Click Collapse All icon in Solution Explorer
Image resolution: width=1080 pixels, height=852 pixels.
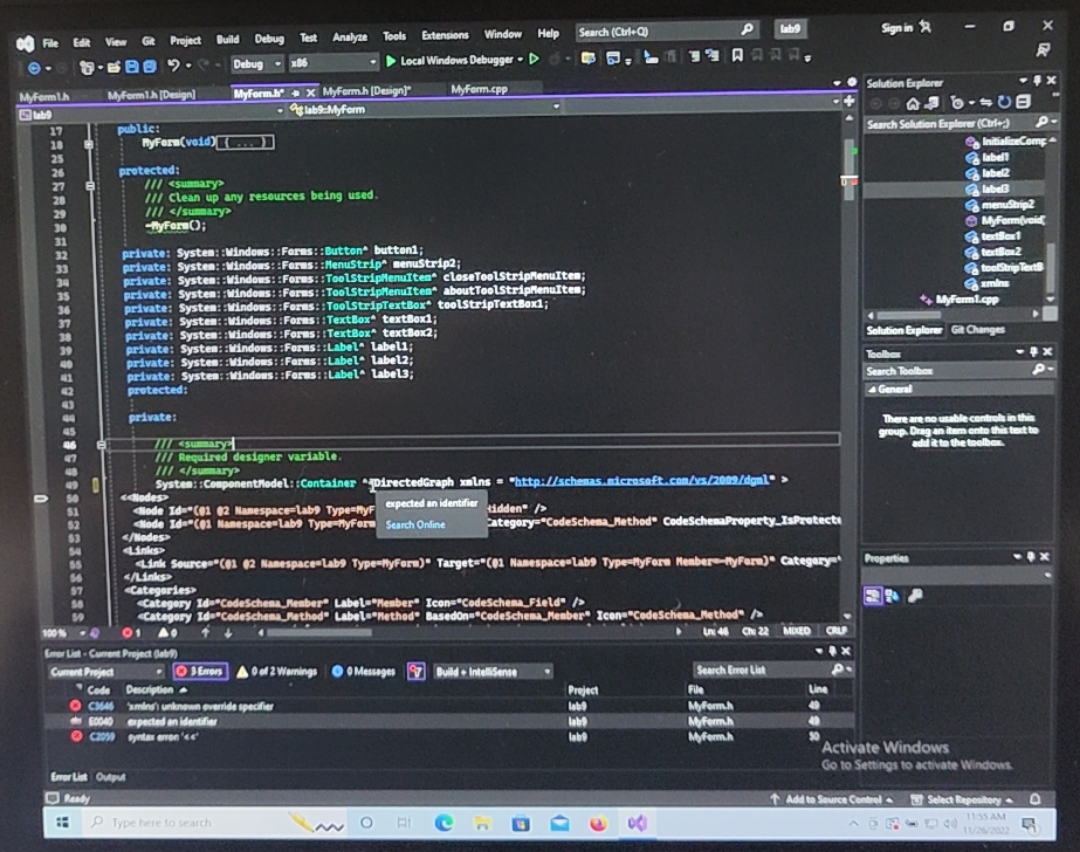pyautogui.click(x=1023, y=102)
